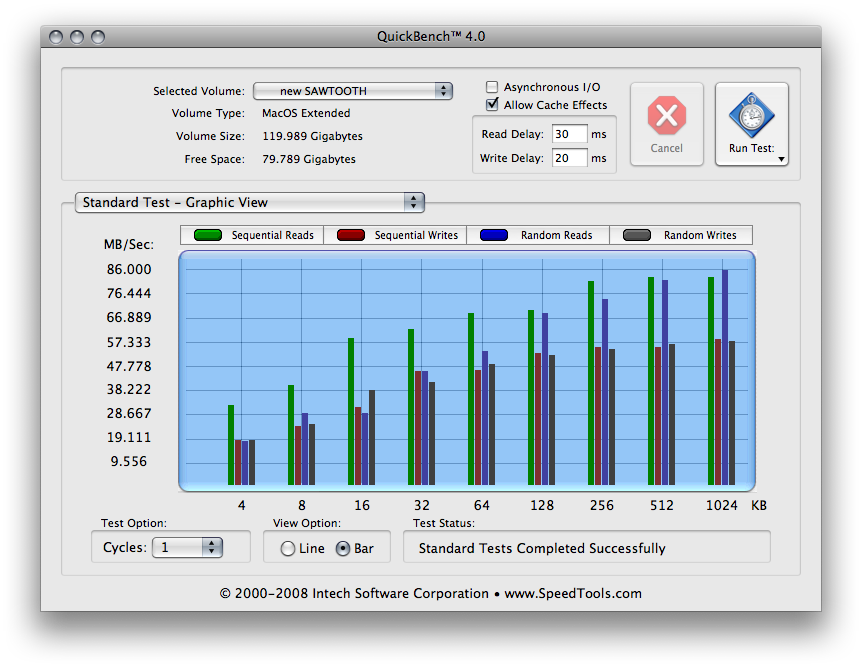Click the gray Random Writes swatch

[x=637, y=235]
